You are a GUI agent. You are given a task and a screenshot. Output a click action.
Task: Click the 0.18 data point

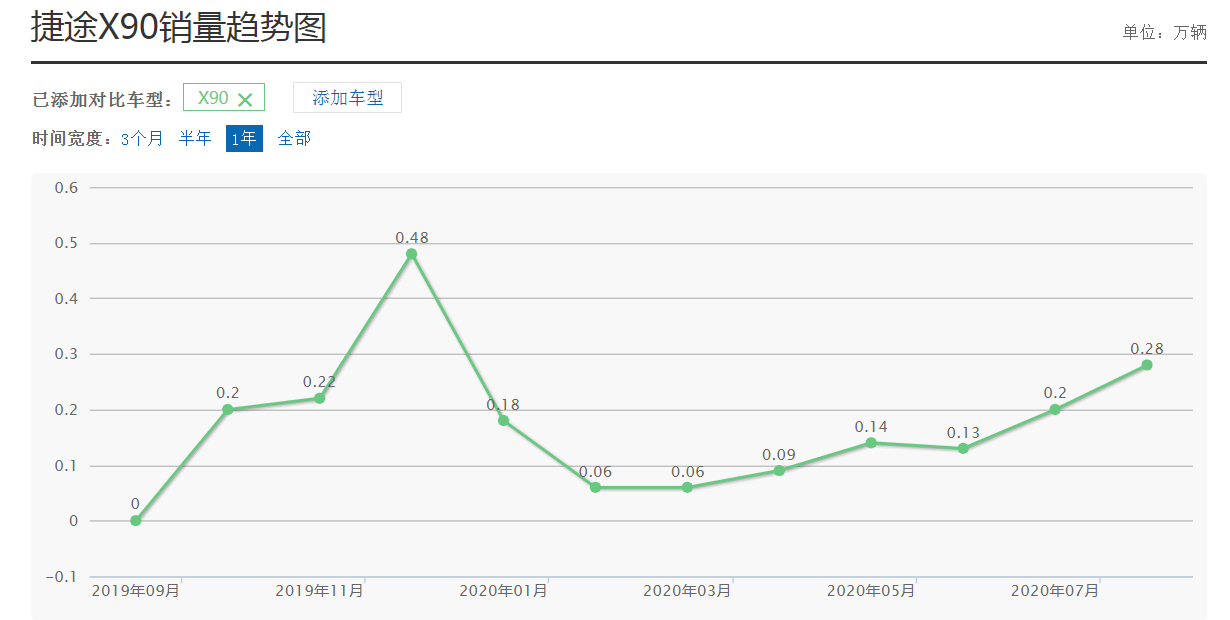[503, 420]
